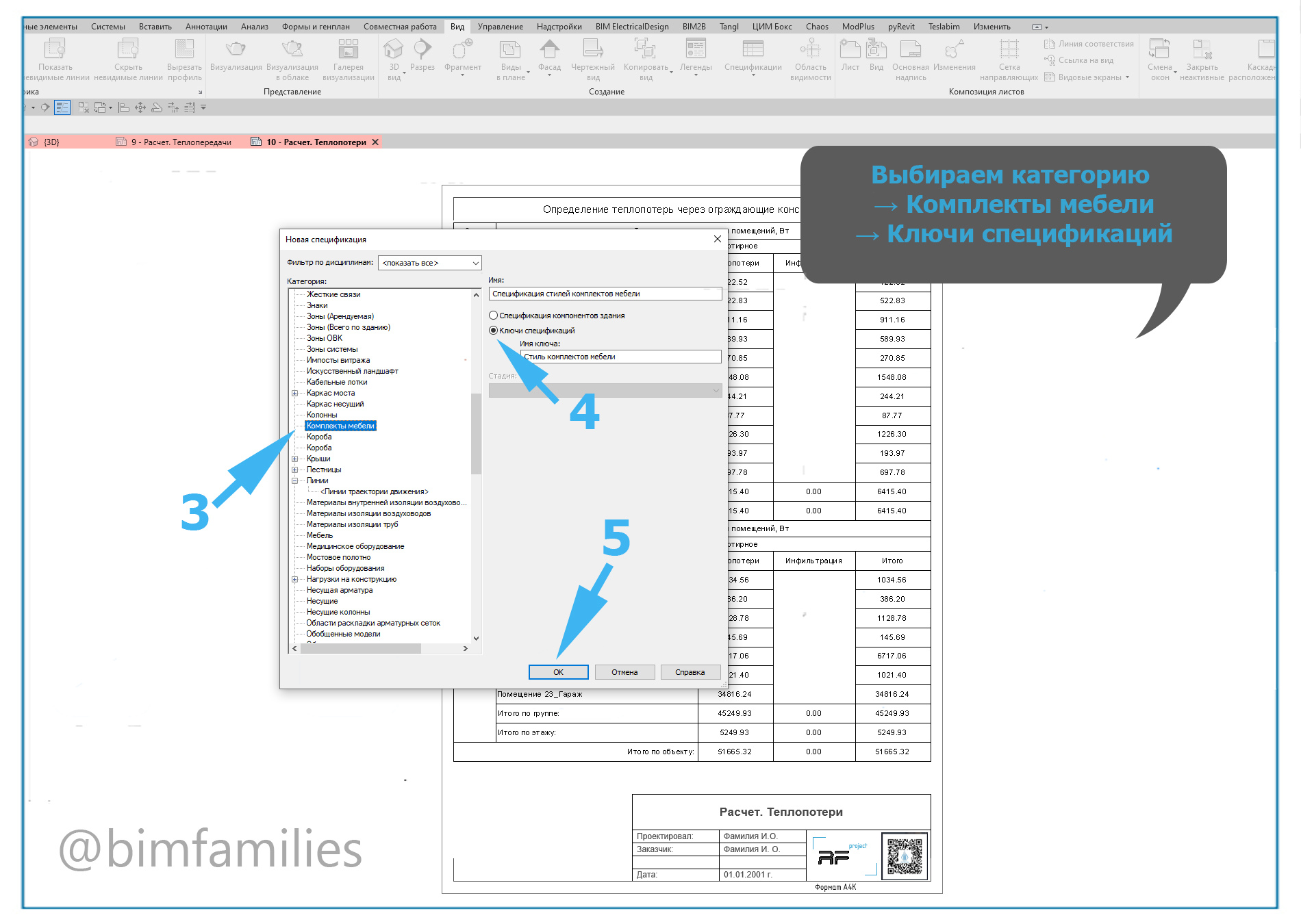The height and width of the screenshot is (924, 1301).
Task: Open the 3D view tool
Action: (394, 59)
